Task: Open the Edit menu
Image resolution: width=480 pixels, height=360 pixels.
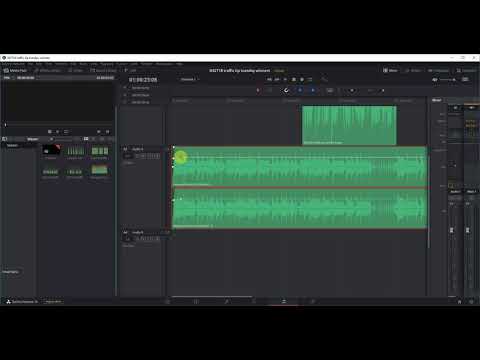Action: tap(39, 64)
